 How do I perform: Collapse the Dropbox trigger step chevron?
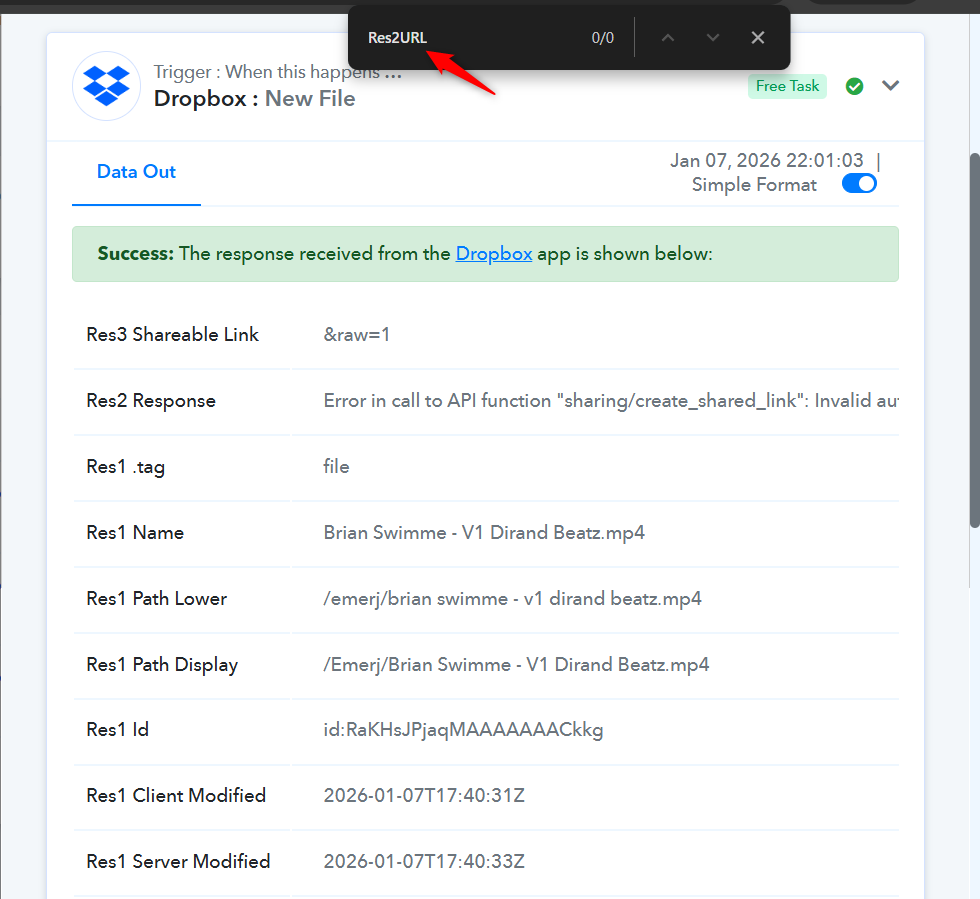pyautogui.click(x=891, y=86)
